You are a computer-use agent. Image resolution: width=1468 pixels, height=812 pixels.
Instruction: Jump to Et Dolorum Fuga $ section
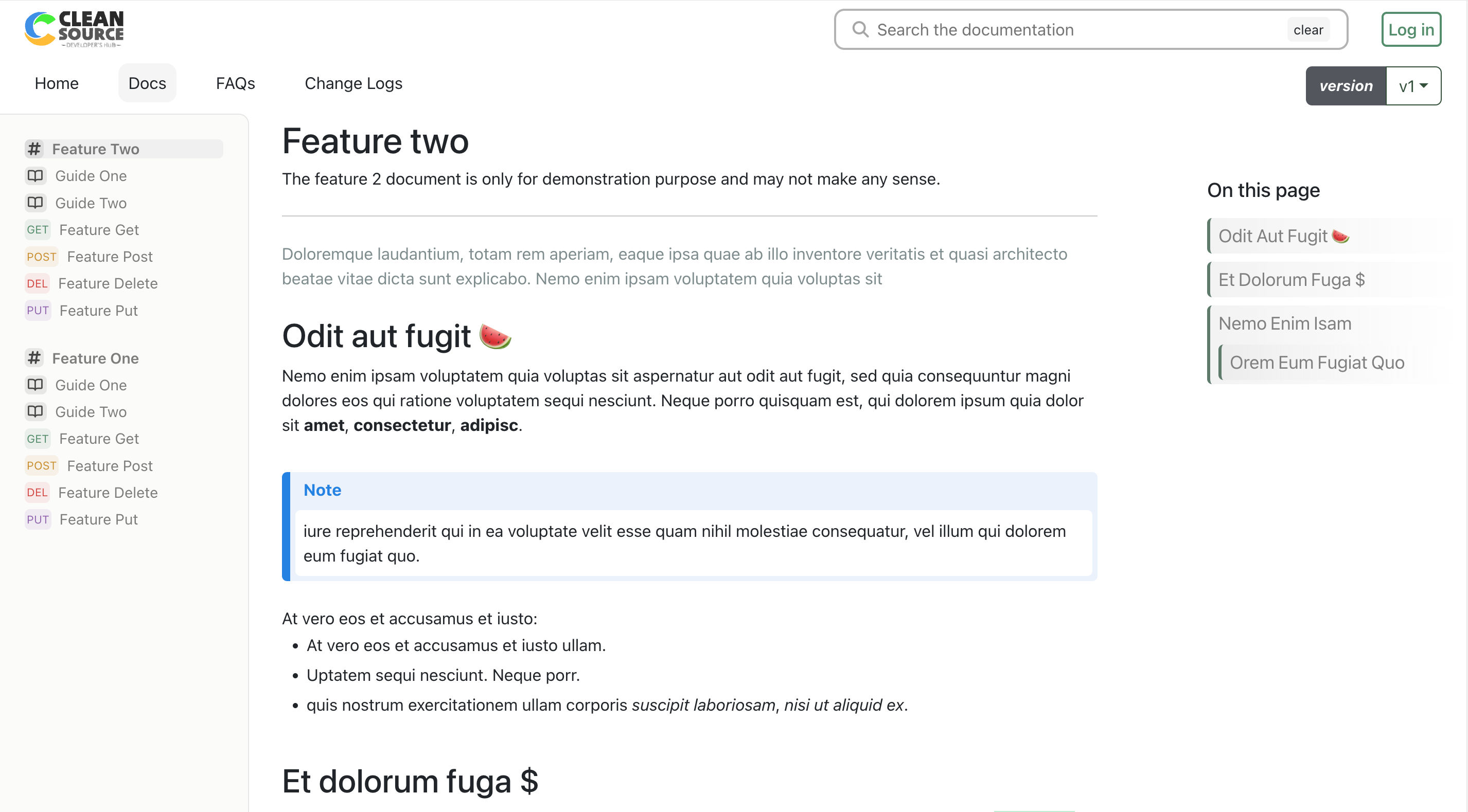pos(1291,280)
